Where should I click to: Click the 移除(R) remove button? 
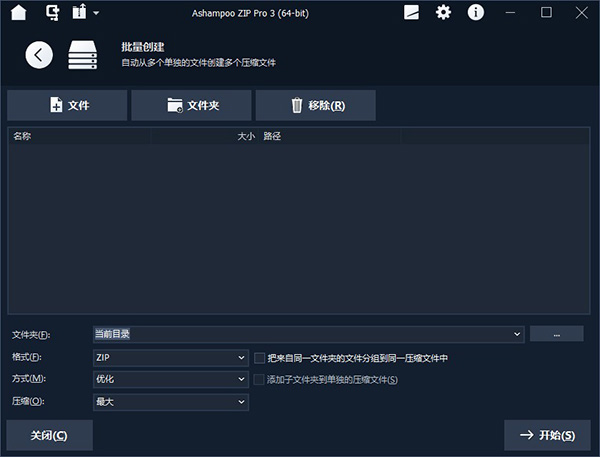coord(316,105)
